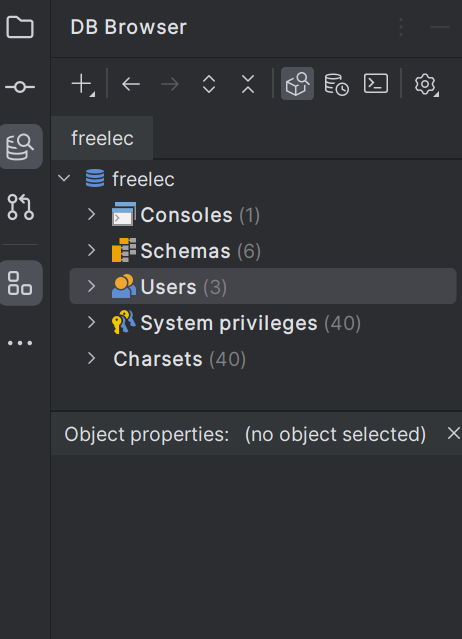Screen dimensions: 462x639
Task: Expand the Schemas node chevron
Action: tap(91, 250)
